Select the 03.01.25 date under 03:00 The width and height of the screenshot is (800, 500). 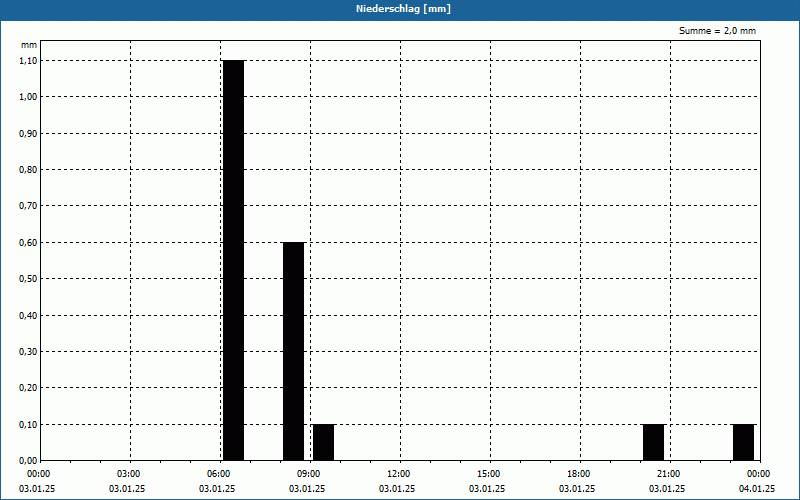tap(127, 489)
